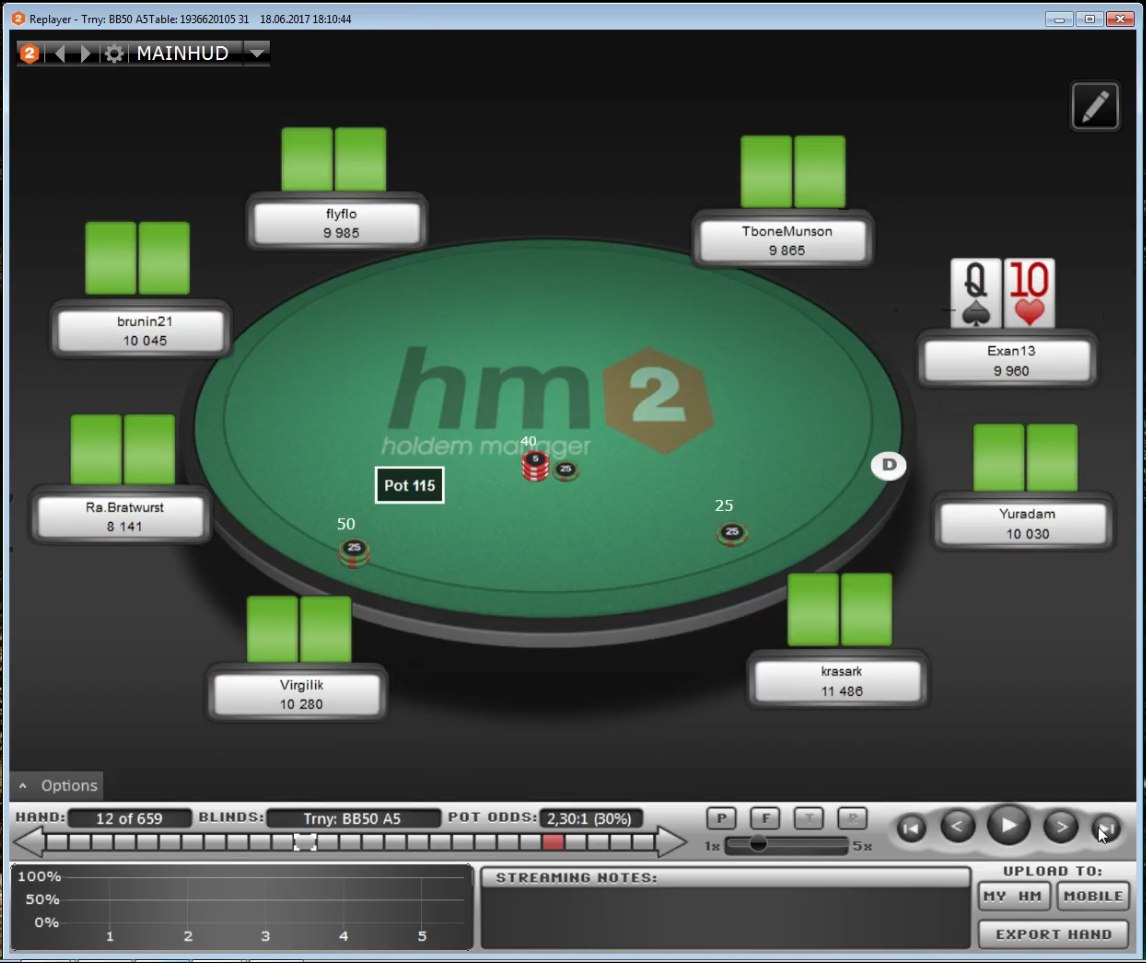The image size is (1146, 963).
Task: Select player Exan13 name plate
Action: tap(1008, 361)
